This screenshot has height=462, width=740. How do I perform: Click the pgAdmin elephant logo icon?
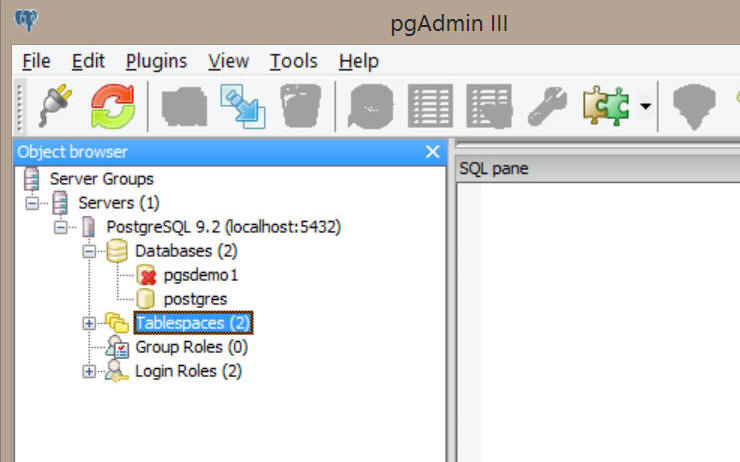(x=26, y=20)
